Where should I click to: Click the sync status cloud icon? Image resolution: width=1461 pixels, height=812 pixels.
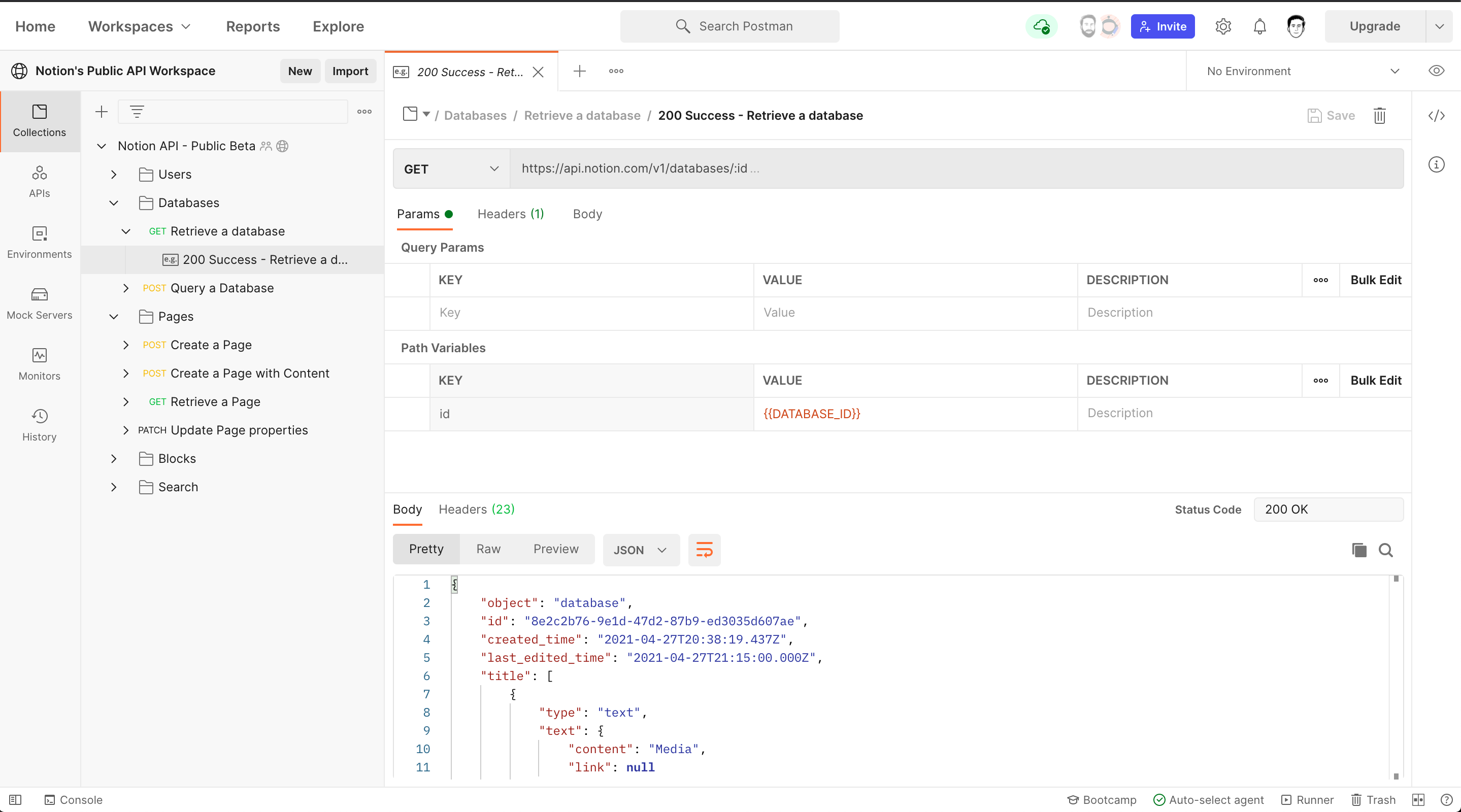pyautogui.click(x=1041, y=26)
